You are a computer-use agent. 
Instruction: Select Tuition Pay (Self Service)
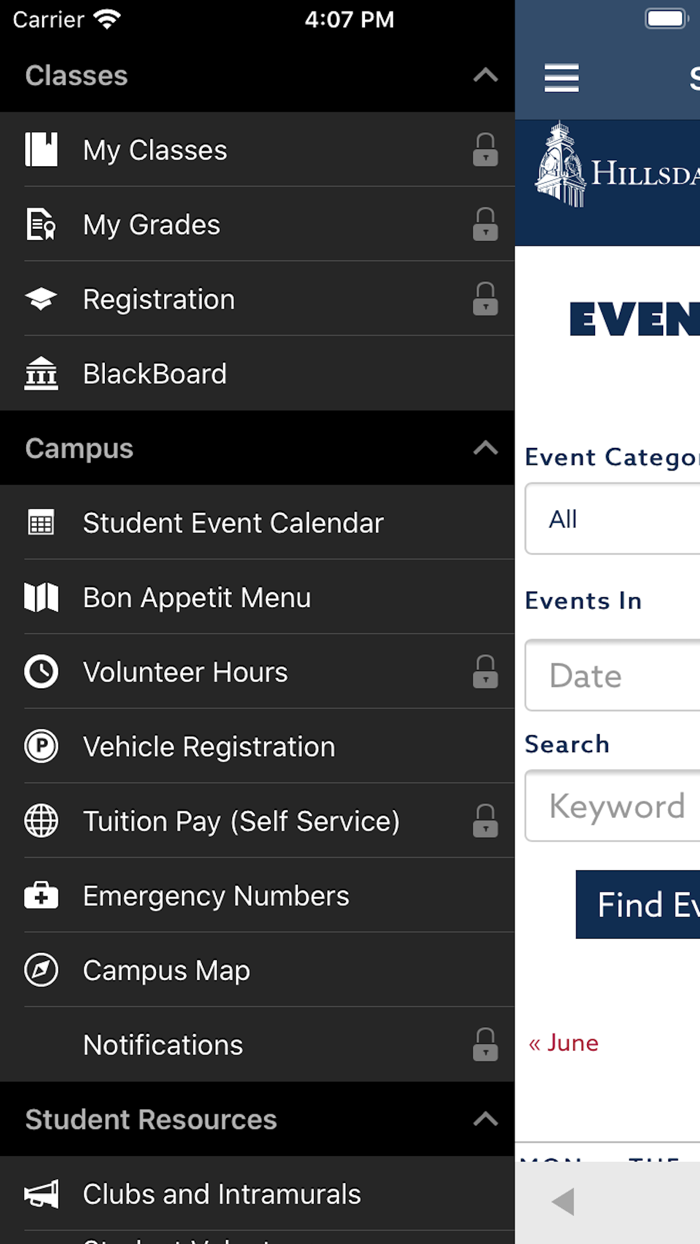[241, 821]
